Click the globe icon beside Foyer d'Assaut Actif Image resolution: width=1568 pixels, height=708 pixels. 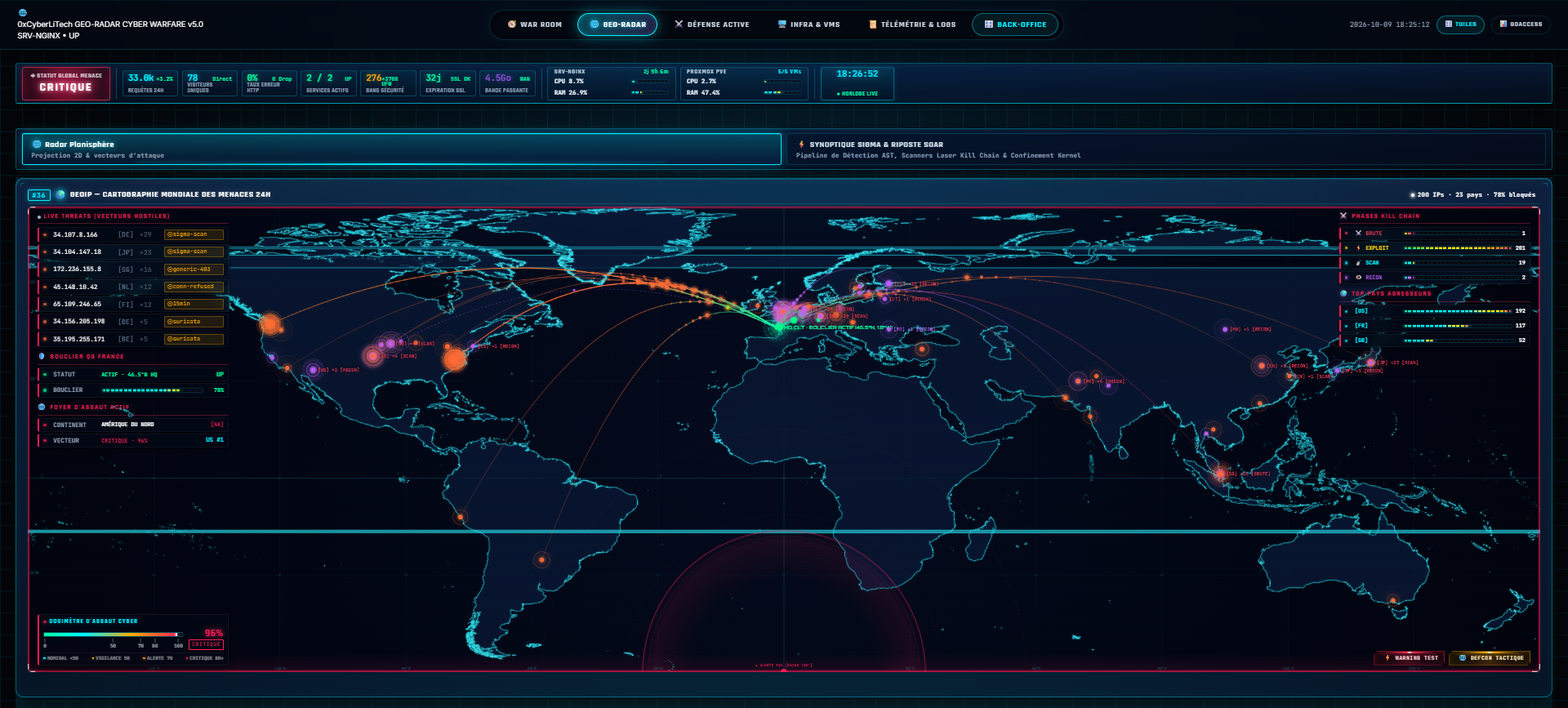tap(42, 407)
